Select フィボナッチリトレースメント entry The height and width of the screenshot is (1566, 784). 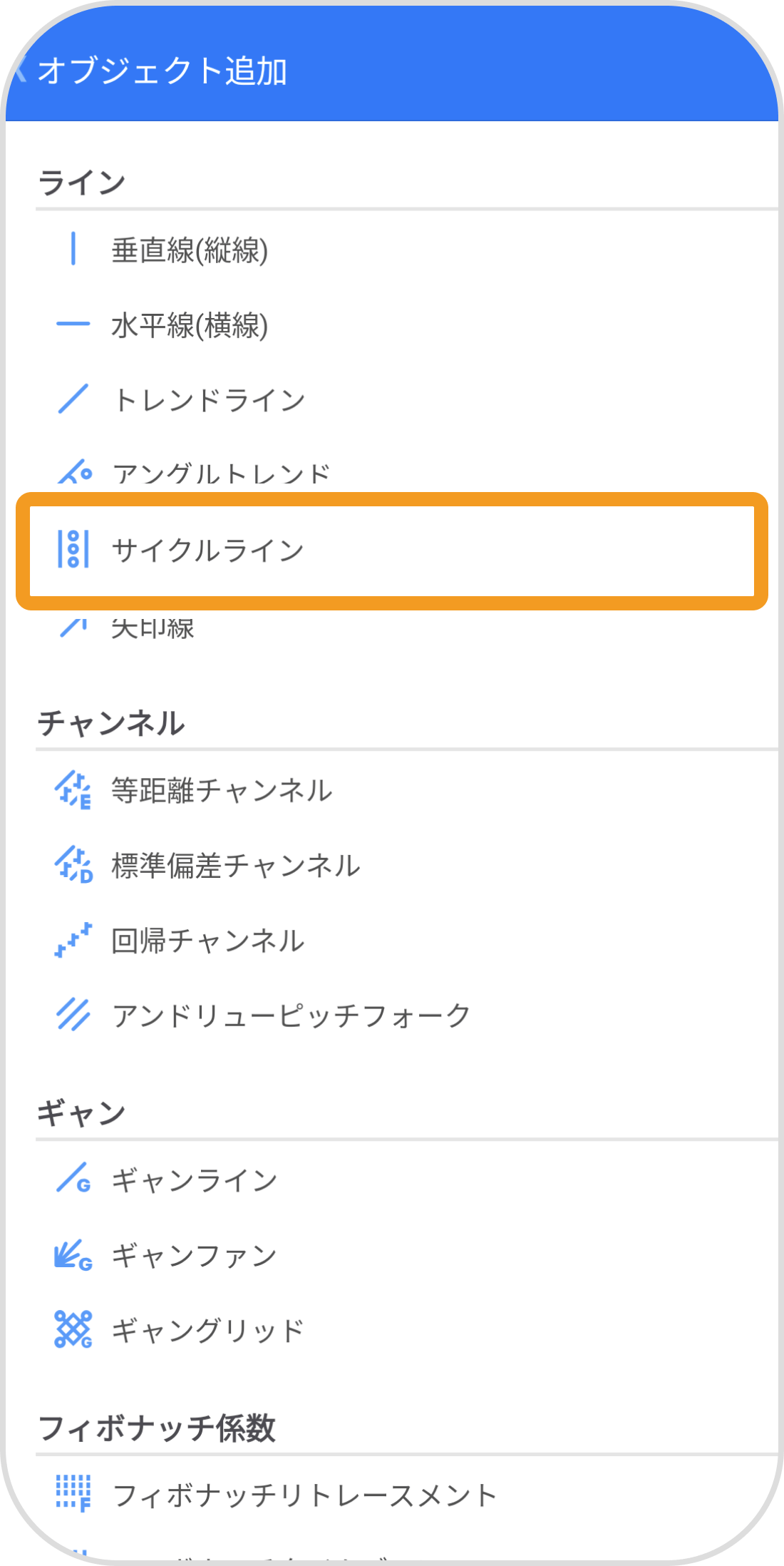click(304, 1495)
